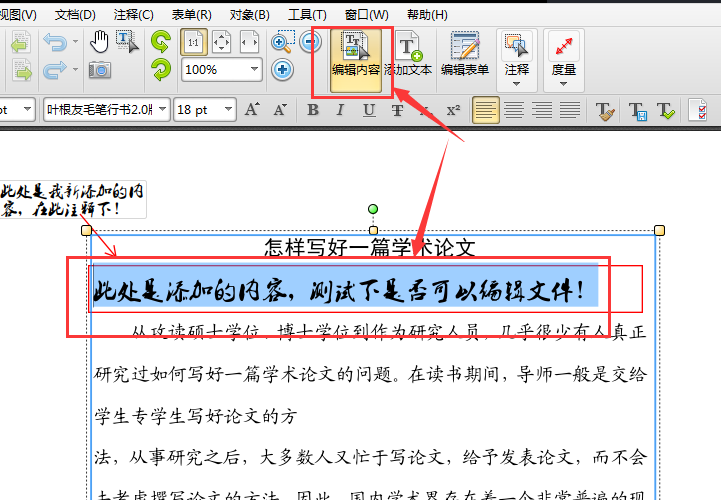
Task: Go to previous page with green left-arrow icon
Action: tap(21, 43)
